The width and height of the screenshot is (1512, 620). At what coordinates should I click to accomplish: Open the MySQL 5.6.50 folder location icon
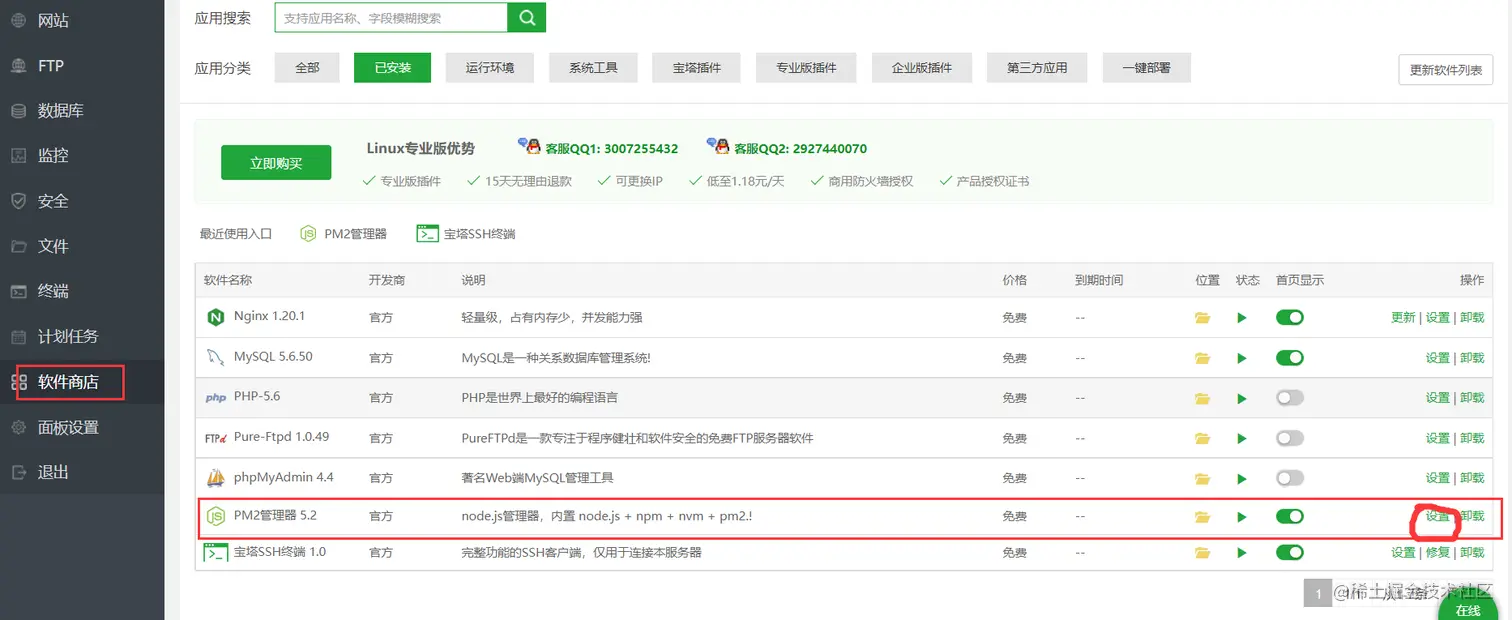point(1202,358)
